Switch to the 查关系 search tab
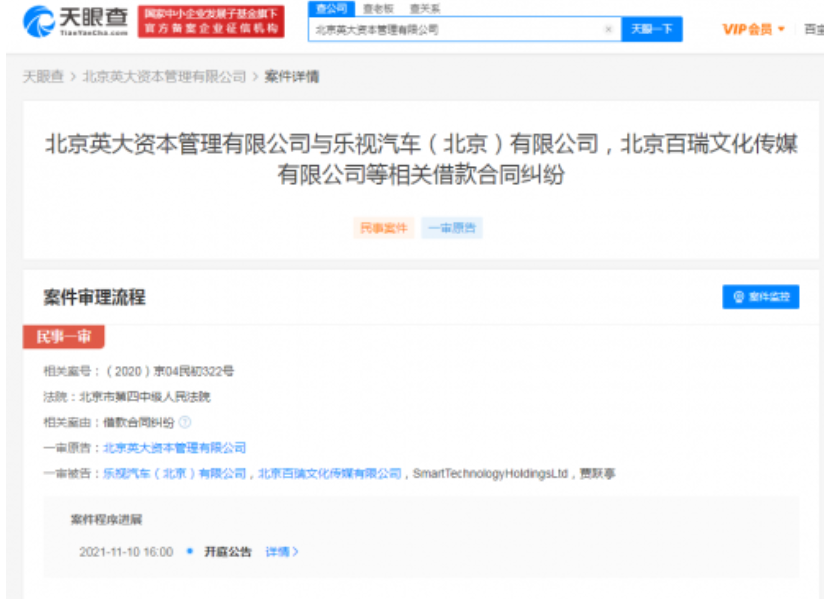The image size is (831, 599). 425,8
